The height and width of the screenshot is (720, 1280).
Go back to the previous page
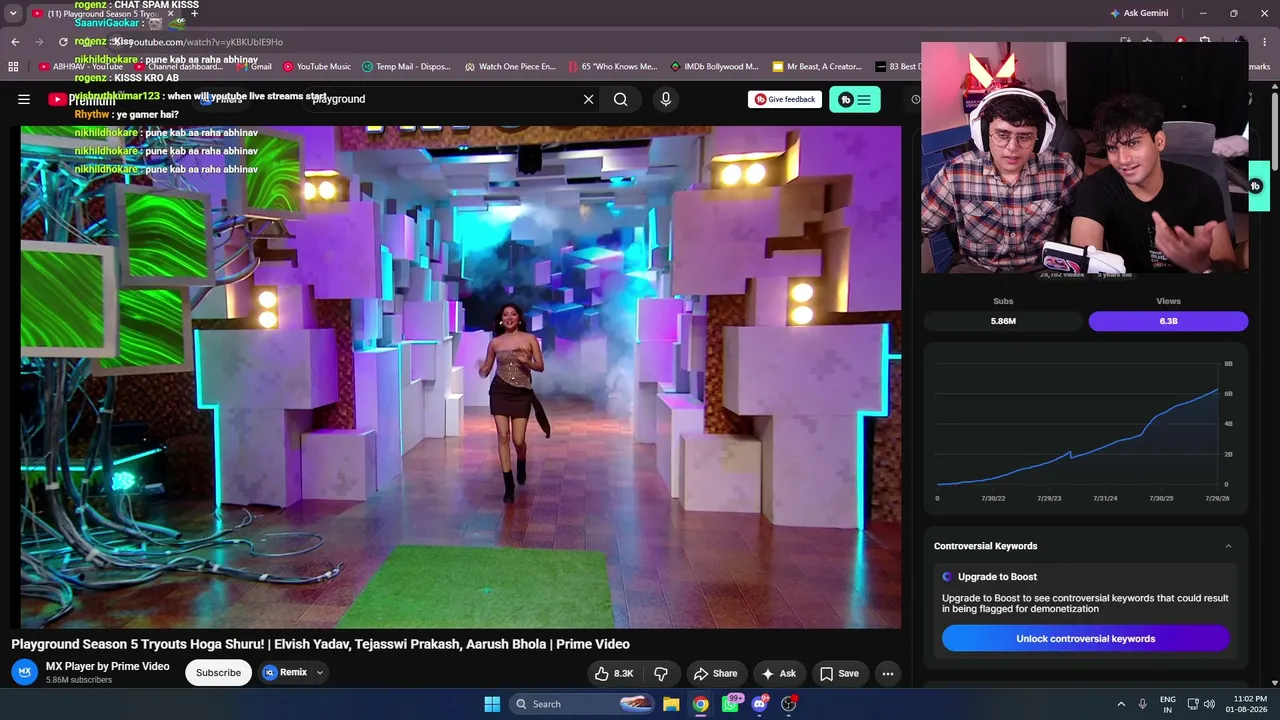point(15,42)
